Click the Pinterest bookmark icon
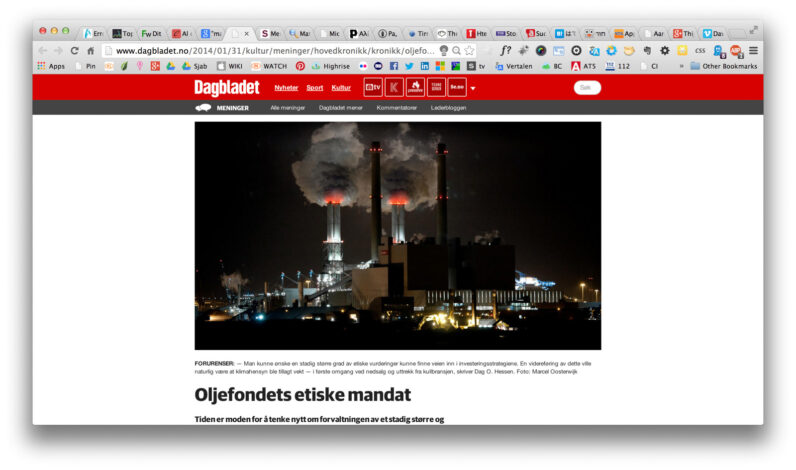 (x=299, y=66)
